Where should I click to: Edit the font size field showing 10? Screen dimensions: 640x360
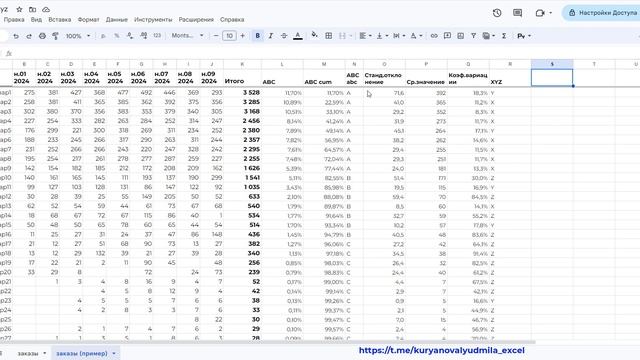coord(229,36)
